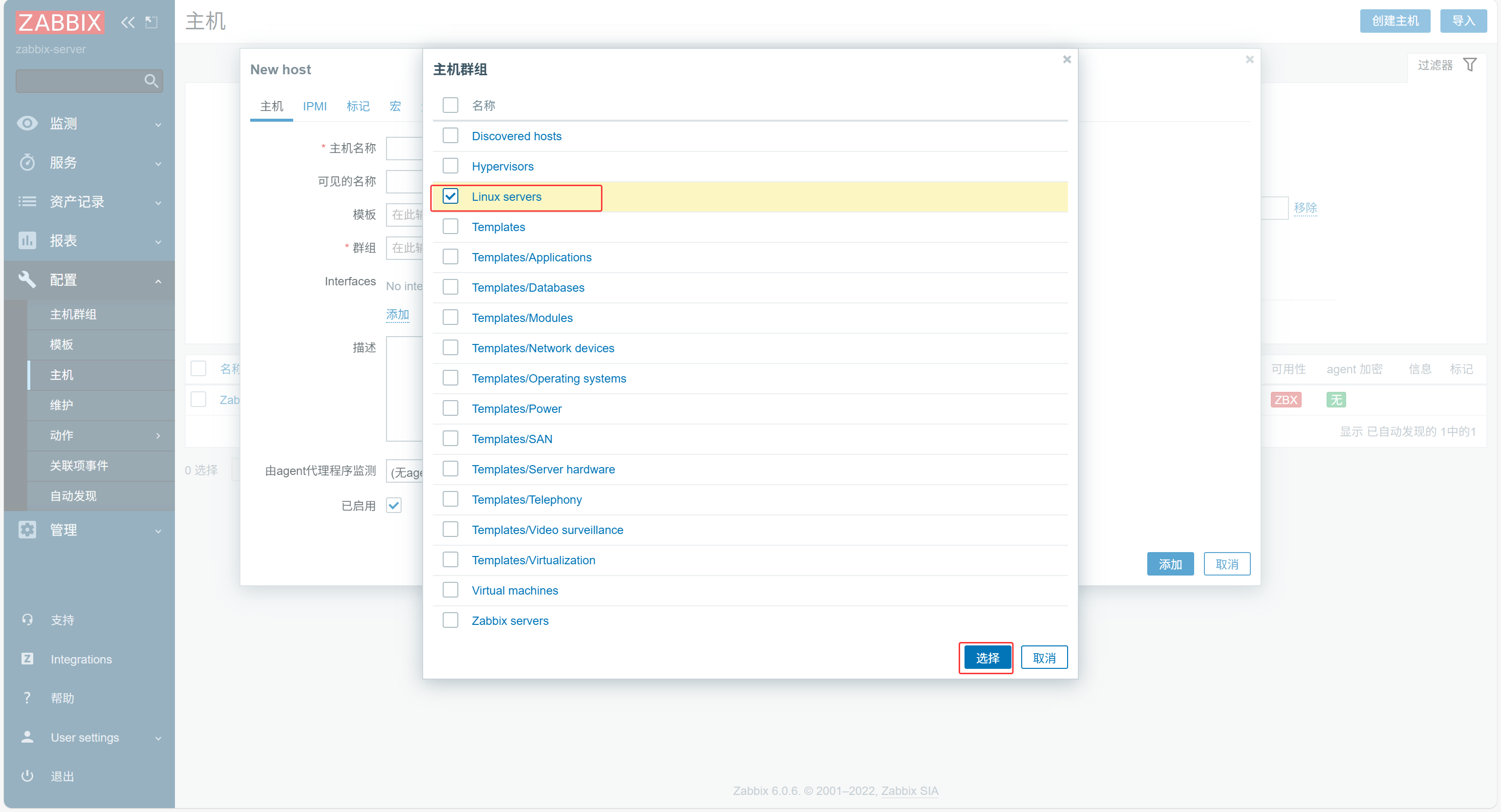Click the headset icon for 支持
The height and width of the screenshot is (812, 1501).
click(x=27, y=619)
